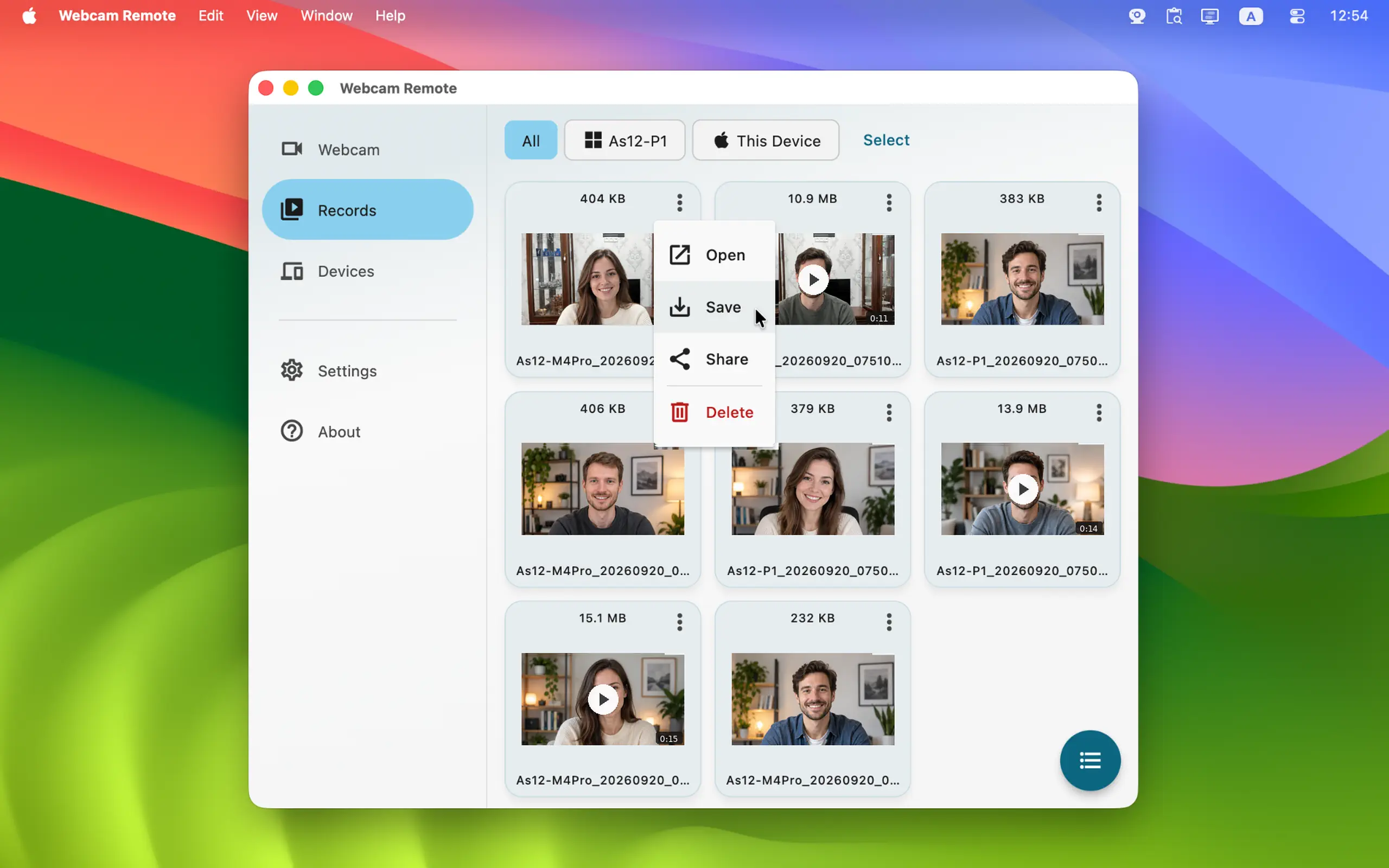The width and height of the screenshot is (1389, 868).
Task: Open the 406 KB photo thumbnail
Action: (x=603, y=489)
